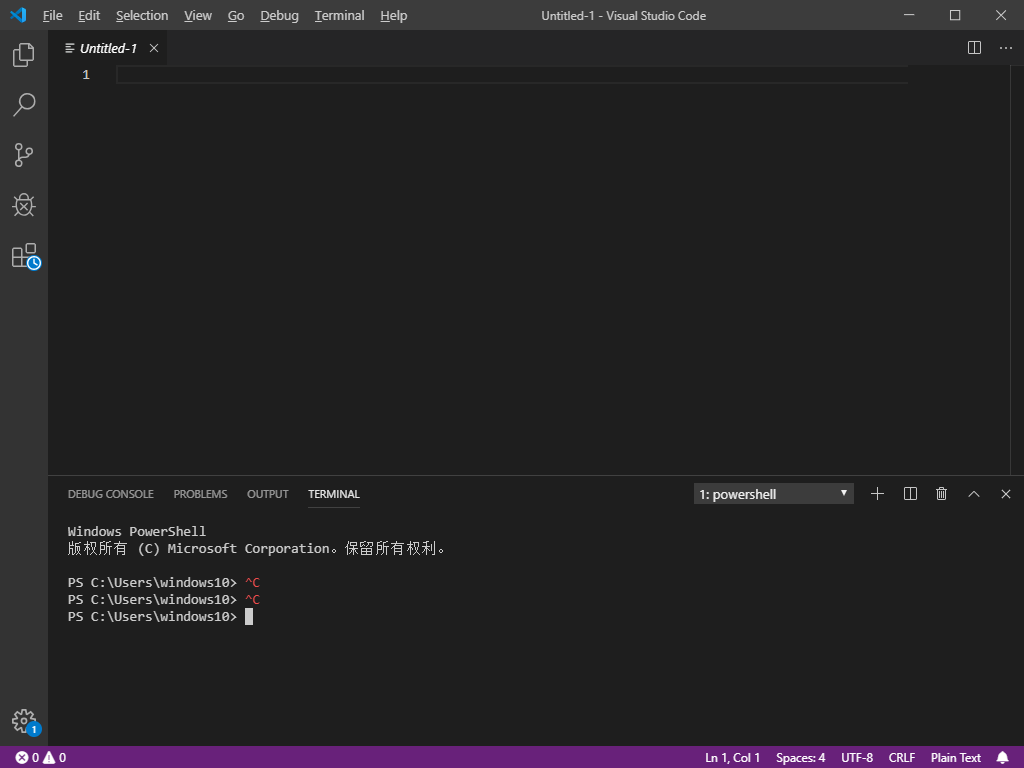Switch to the PROBLEMS tab
This screenshot has width=1024, height=768.
point(200,493)
